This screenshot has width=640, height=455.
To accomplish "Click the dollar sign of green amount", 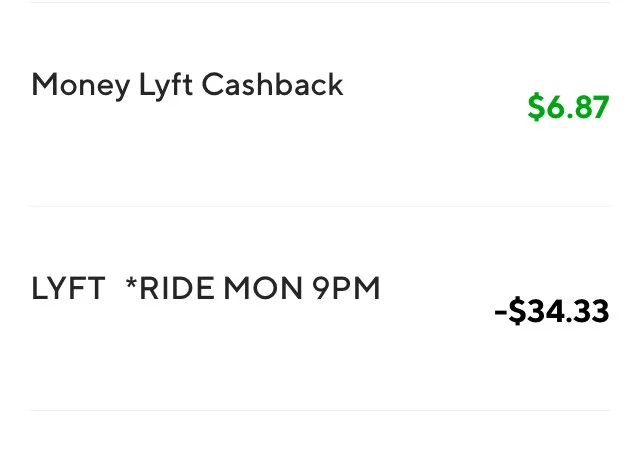I will [x=536, y=107].
